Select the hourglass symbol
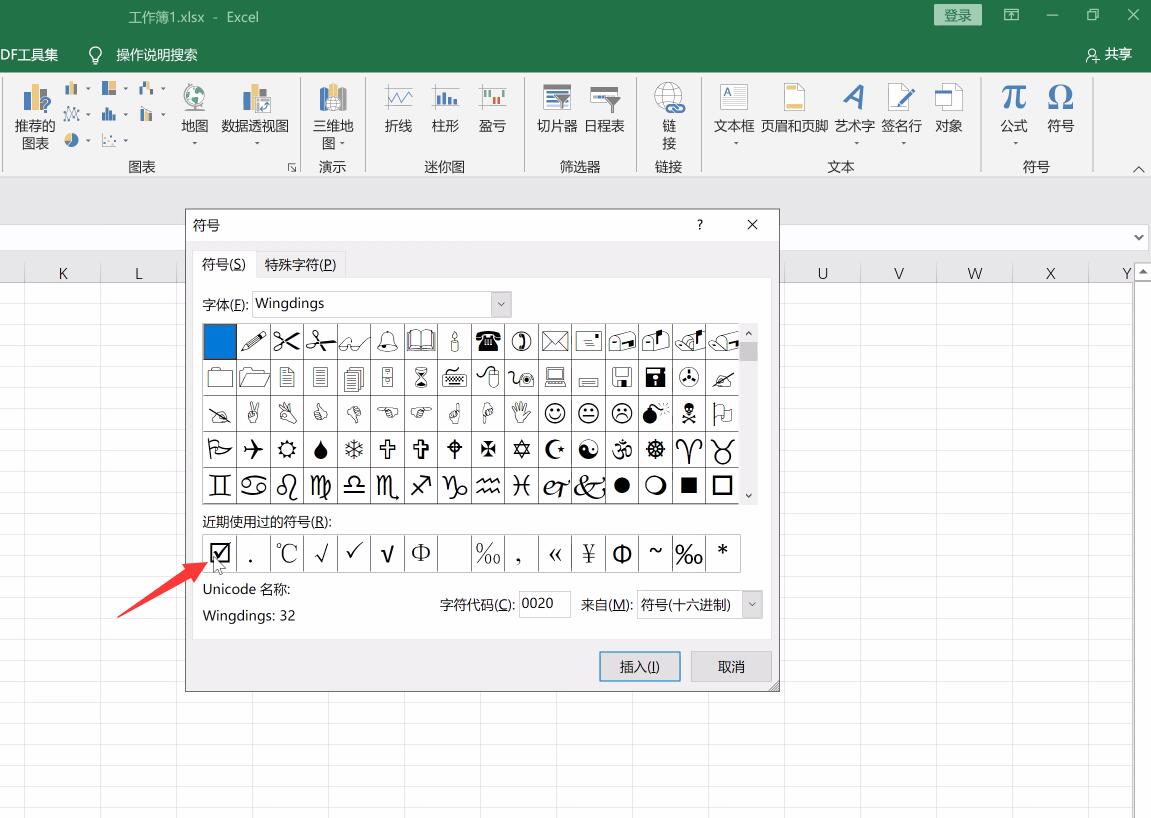The image size is (1151, 818). tap(421, 377)
